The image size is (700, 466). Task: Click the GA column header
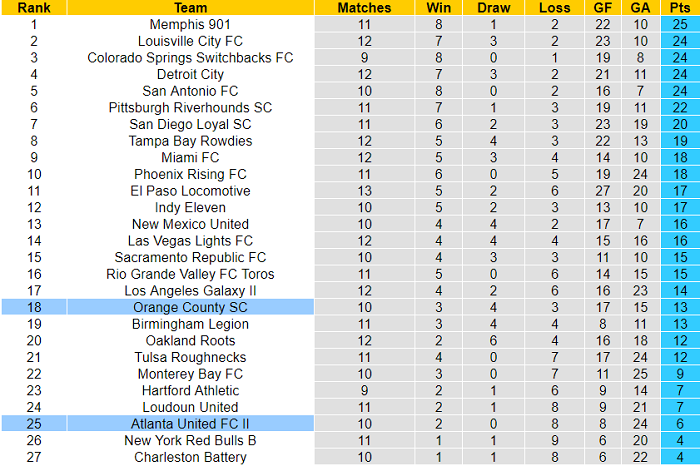[640, 7]
